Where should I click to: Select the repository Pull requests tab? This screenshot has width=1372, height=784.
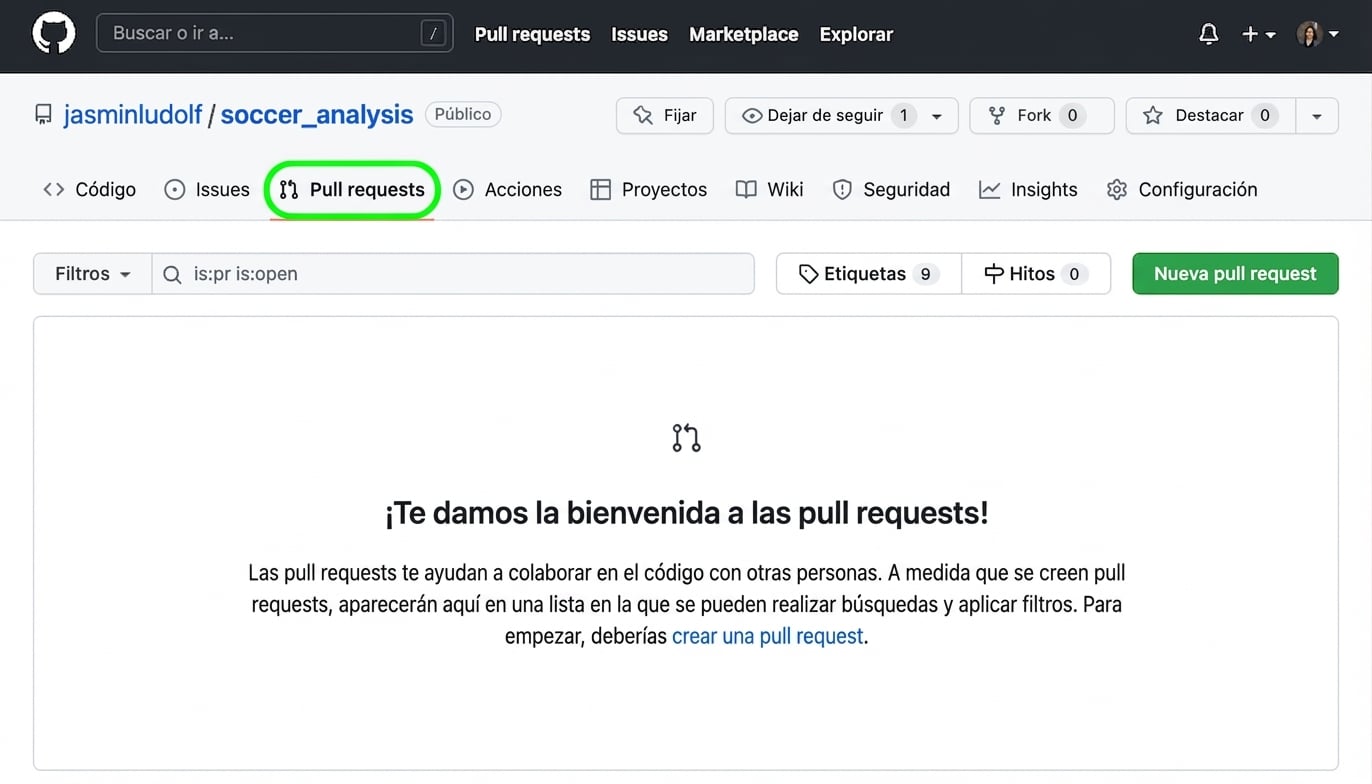[352, 189]
